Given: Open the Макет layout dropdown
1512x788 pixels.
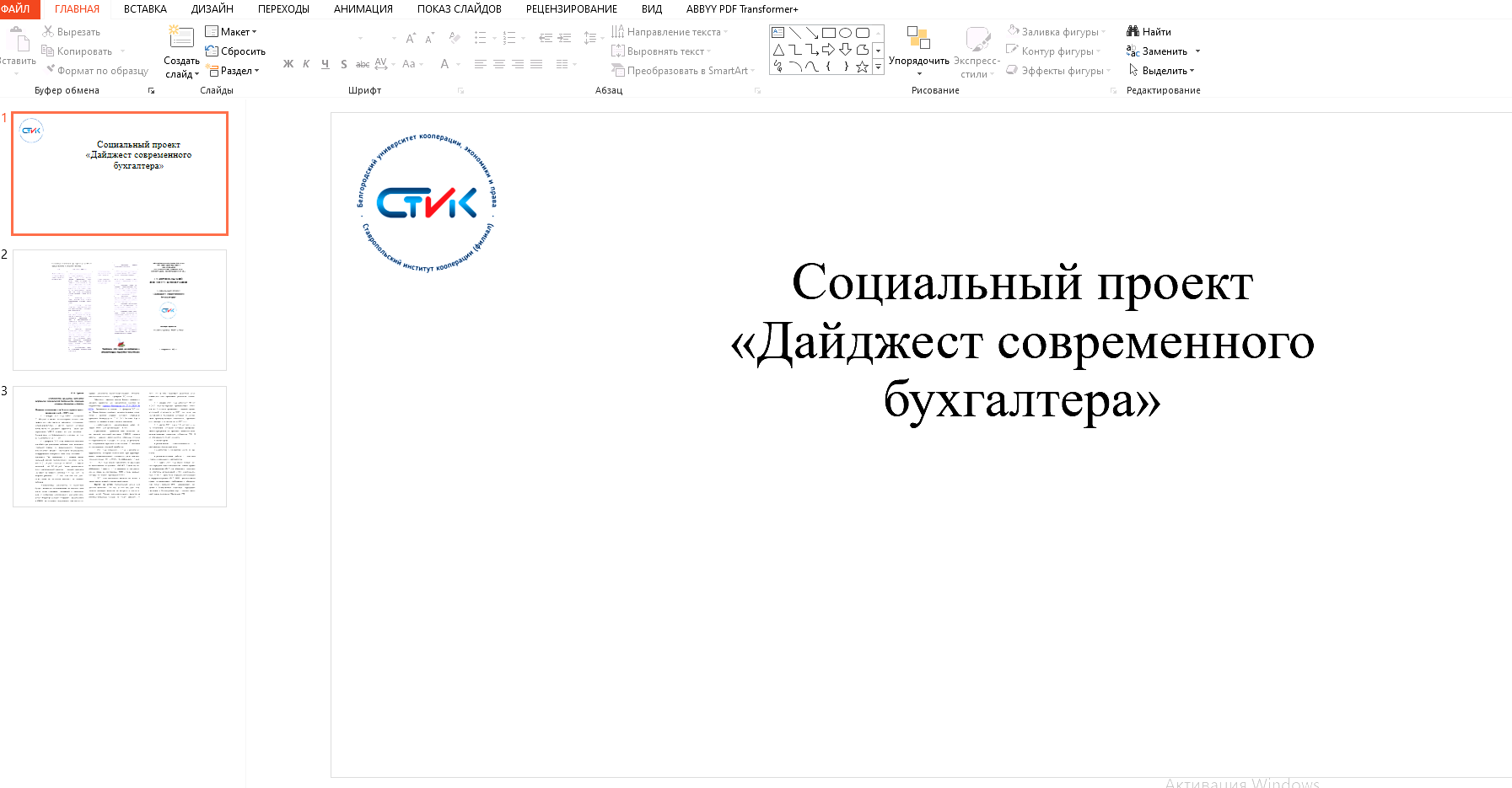Looking at the screenshot, I should pyautogui.click(x=231, y=31).
